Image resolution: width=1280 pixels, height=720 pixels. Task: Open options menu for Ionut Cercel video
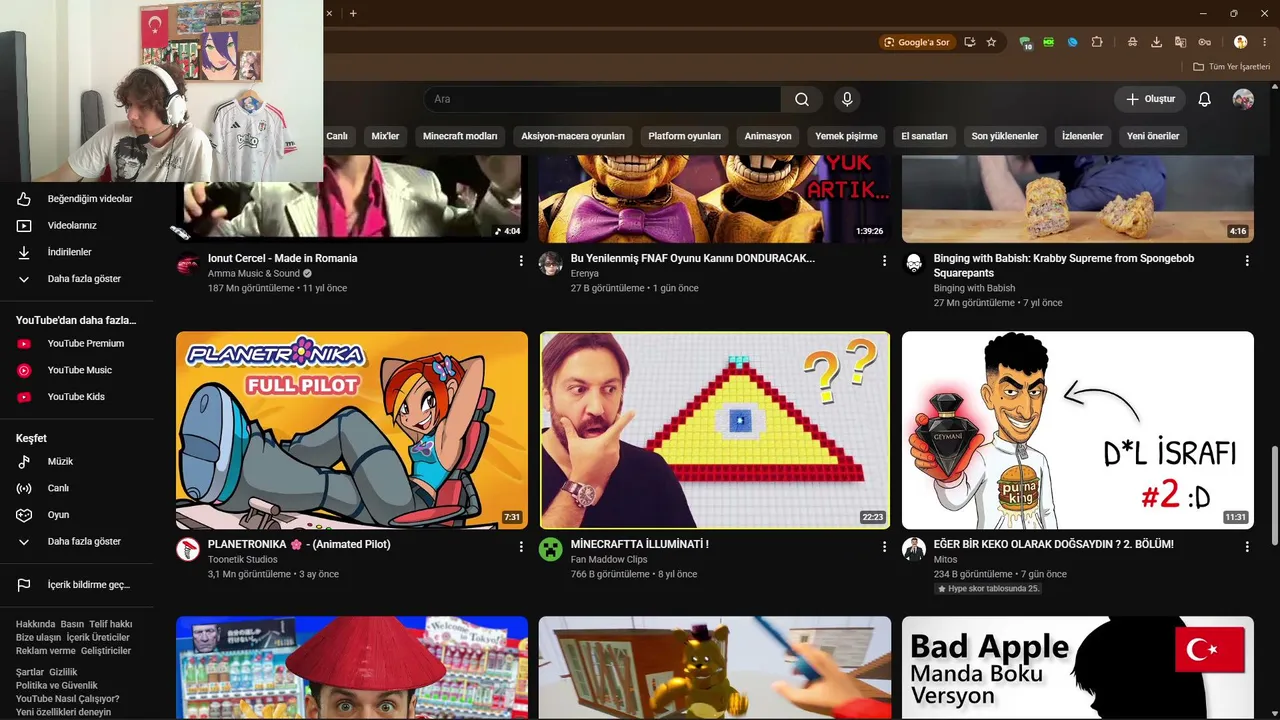(x=521, y=261)
